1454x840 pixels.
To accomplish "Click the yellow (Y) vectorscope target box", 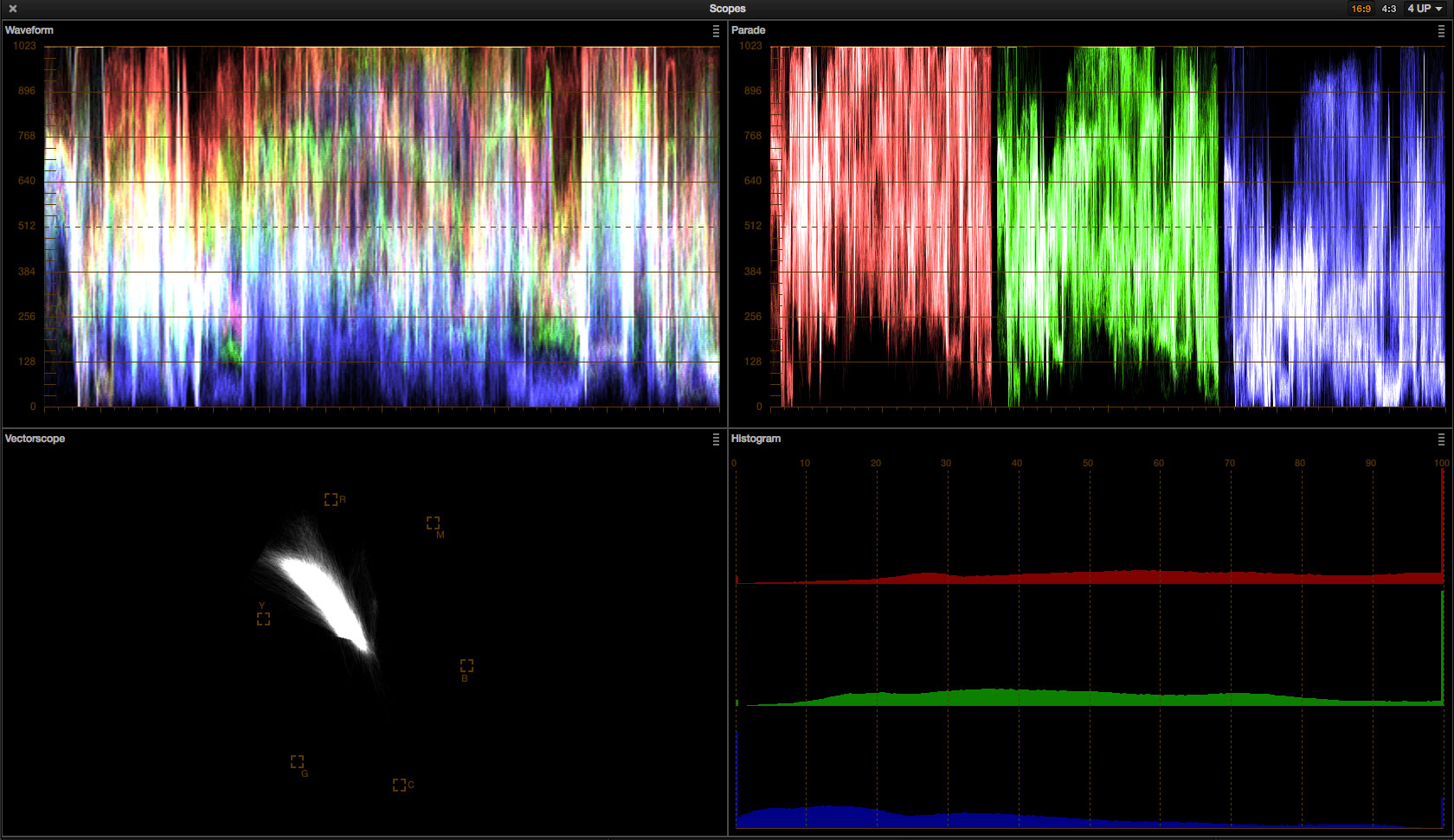I will 263,619.
